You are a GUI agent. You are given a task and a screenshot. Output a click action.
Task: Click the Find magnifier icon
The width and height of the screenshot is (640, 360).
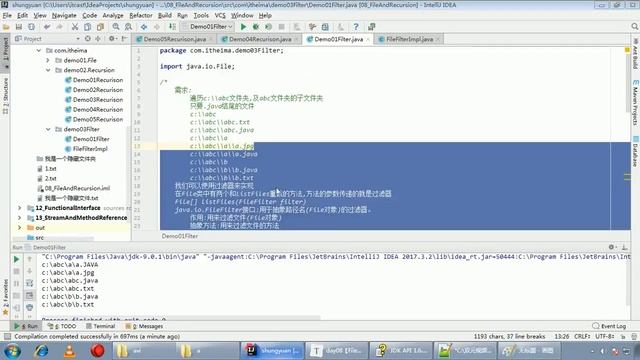tap(116, 27)
